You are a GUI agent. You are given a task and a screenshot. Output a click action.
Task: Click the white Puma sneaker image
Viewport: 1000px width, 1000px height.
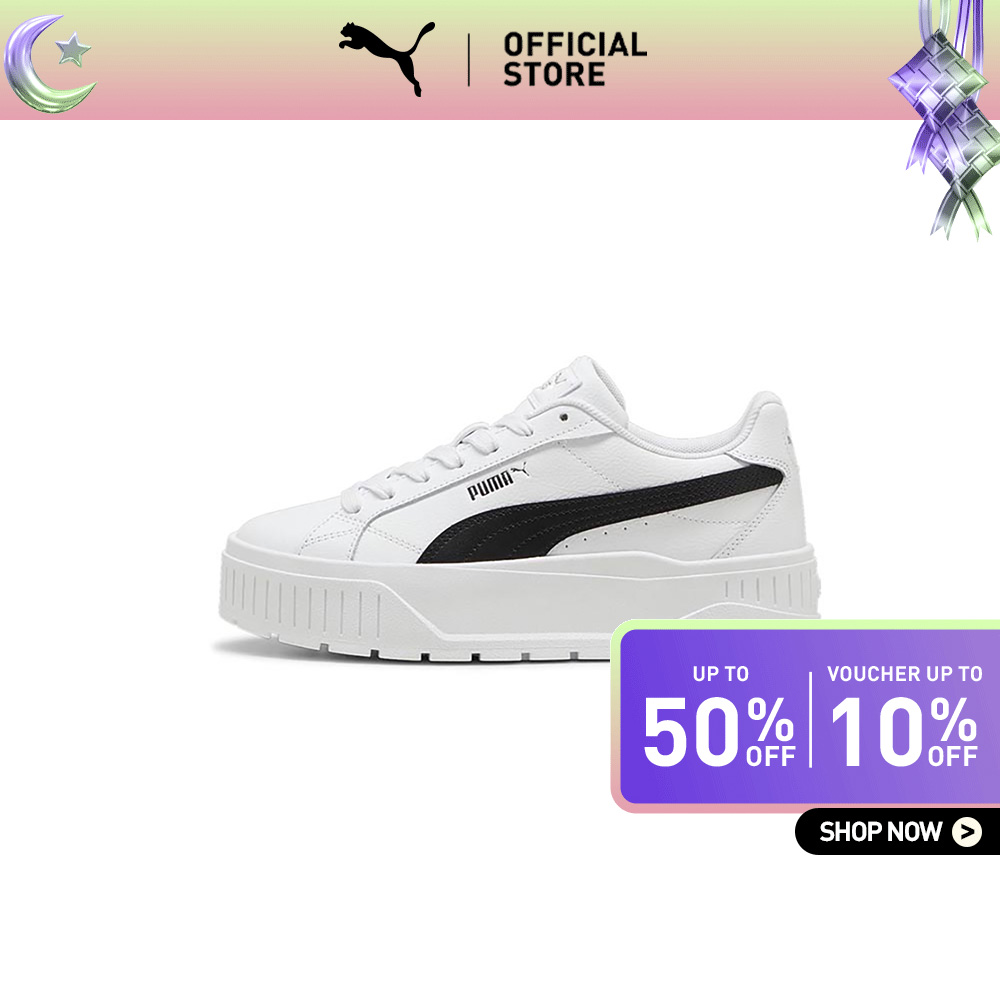click(518, 508)
